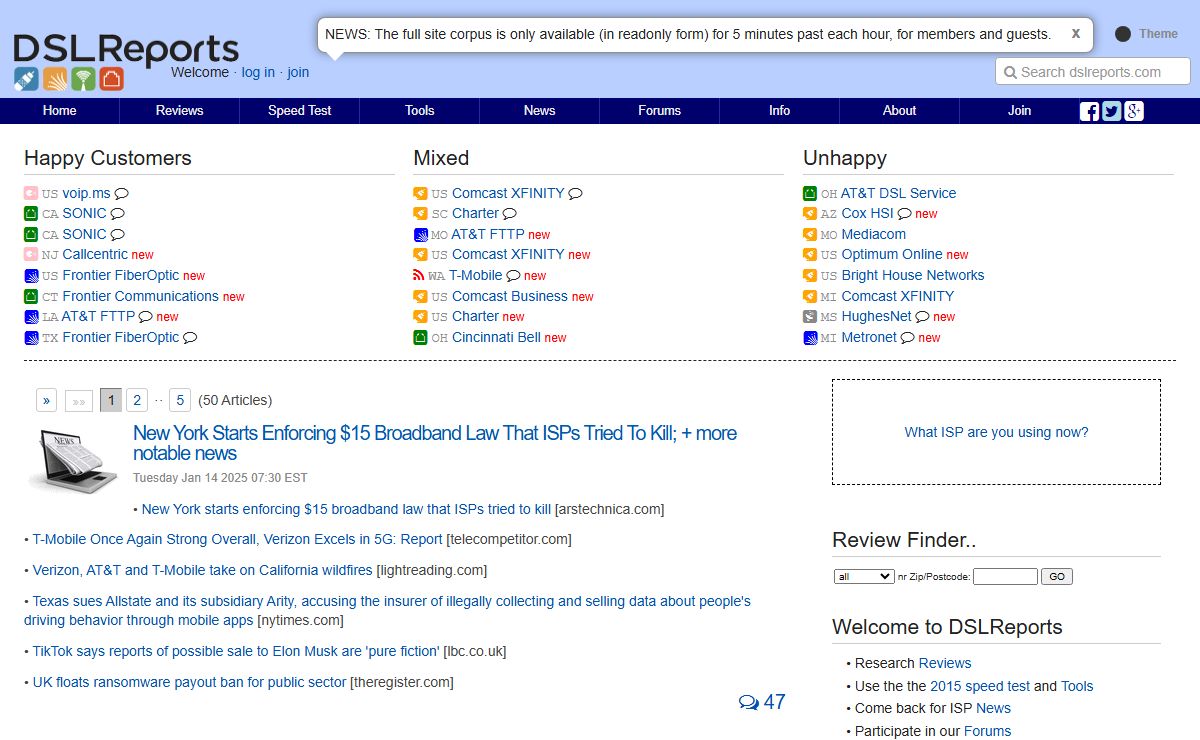Click 'What ISP are you using now?'
This screenshot has height=740, width=1200.
click(x=996, y=432)
